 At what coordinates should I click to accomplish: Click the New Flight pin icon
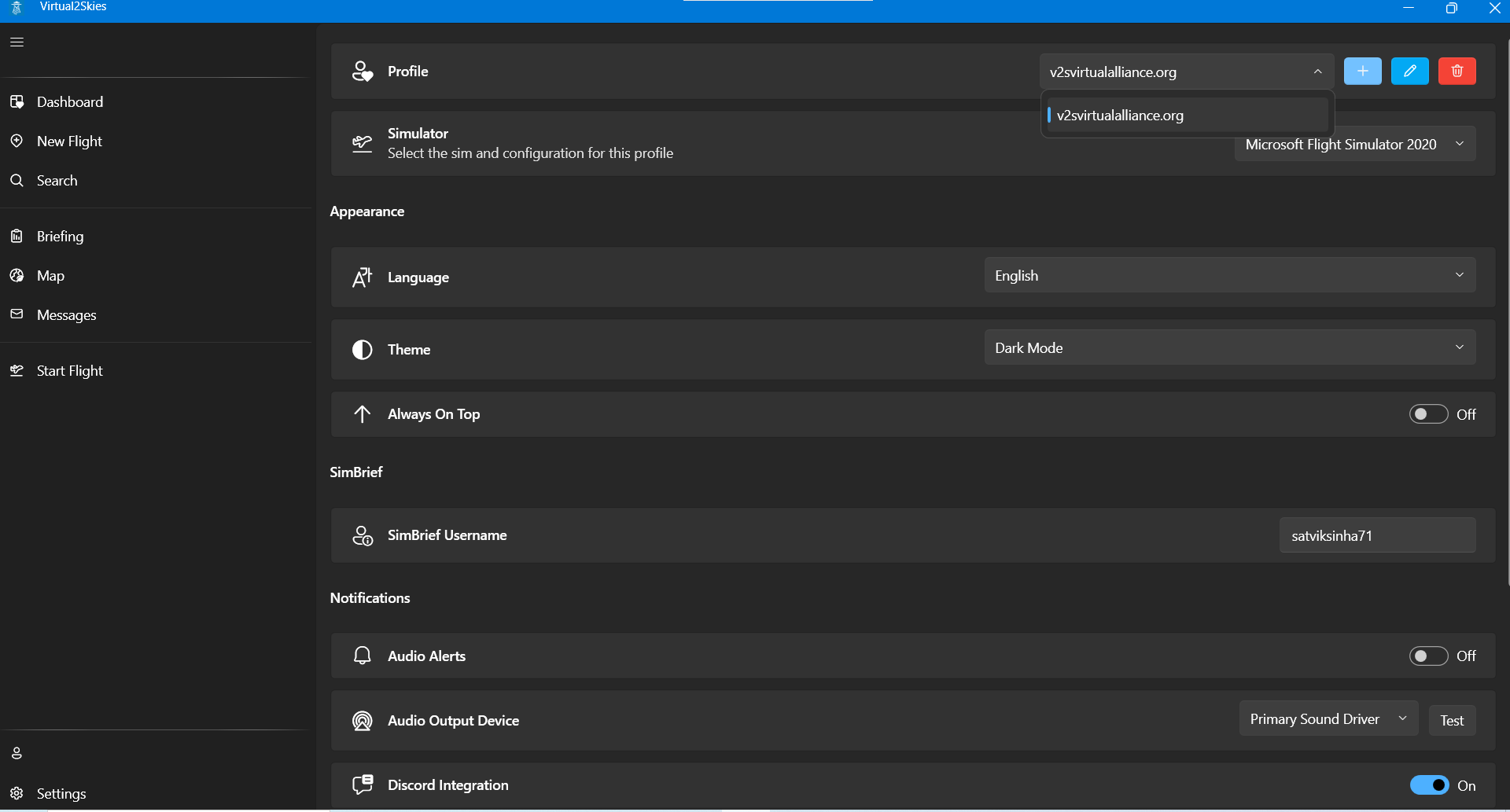point(17,141)
